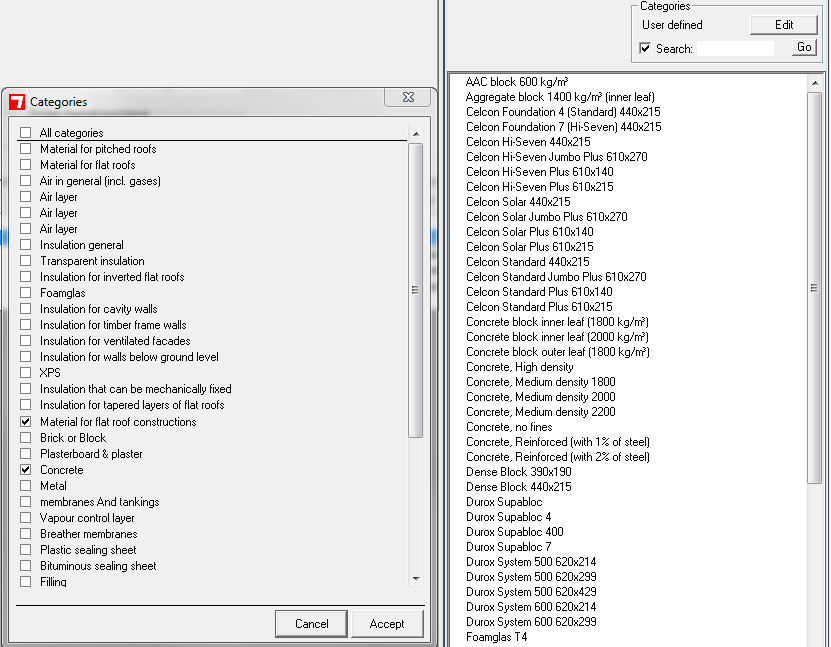
Task: Enable Vapour control layer checkbox
Action: 25,517
